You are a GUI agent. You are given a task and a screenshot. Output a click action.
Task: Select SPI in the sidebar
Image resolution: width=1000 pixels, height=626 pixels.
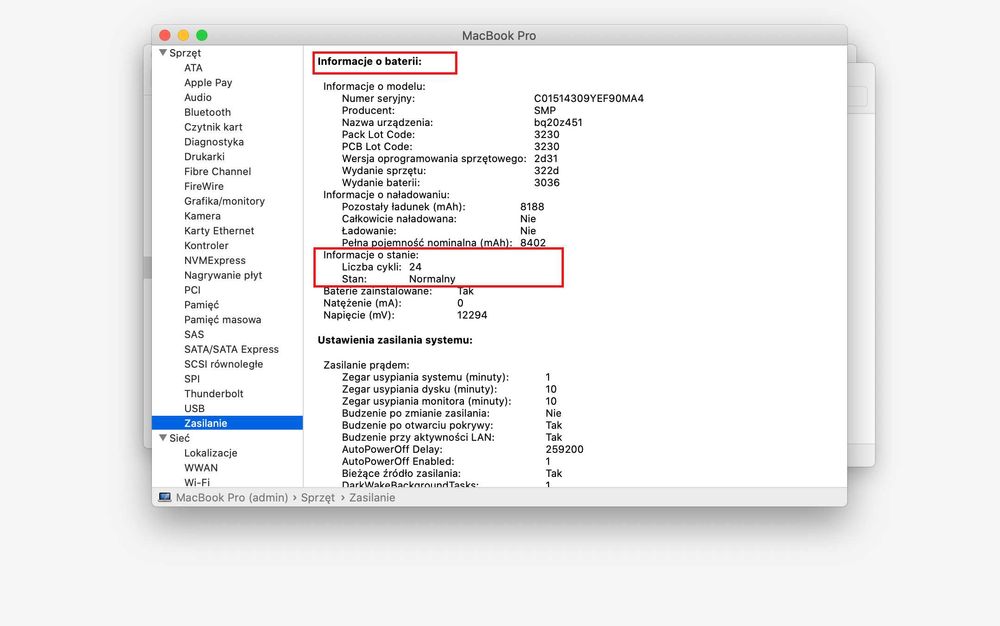(192, 379)
